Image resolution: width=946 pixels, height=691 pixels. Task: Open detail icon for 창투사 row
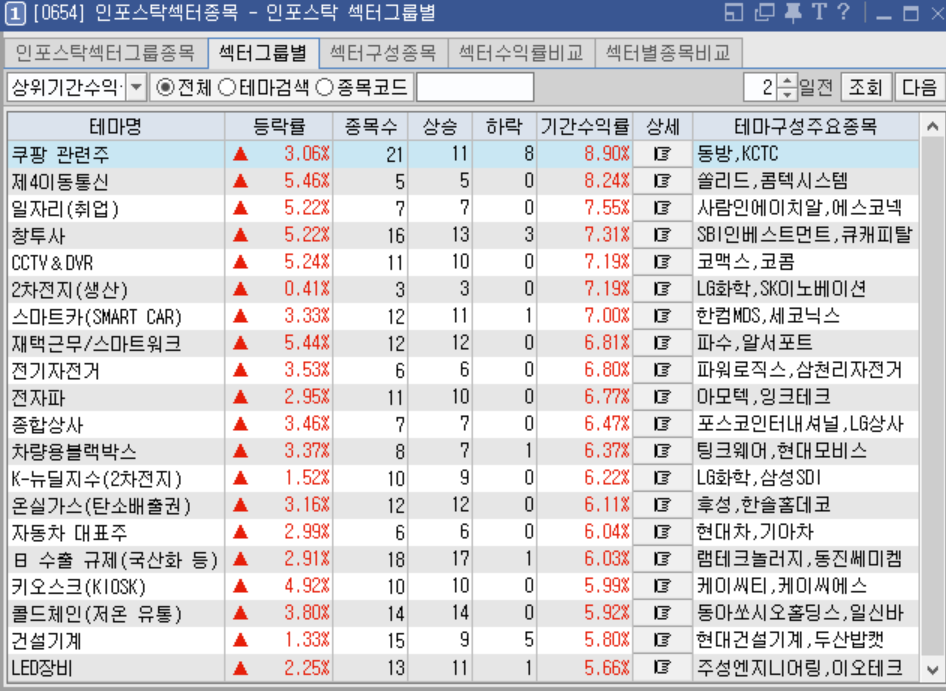pyautogui.click(x=662, y=235)
